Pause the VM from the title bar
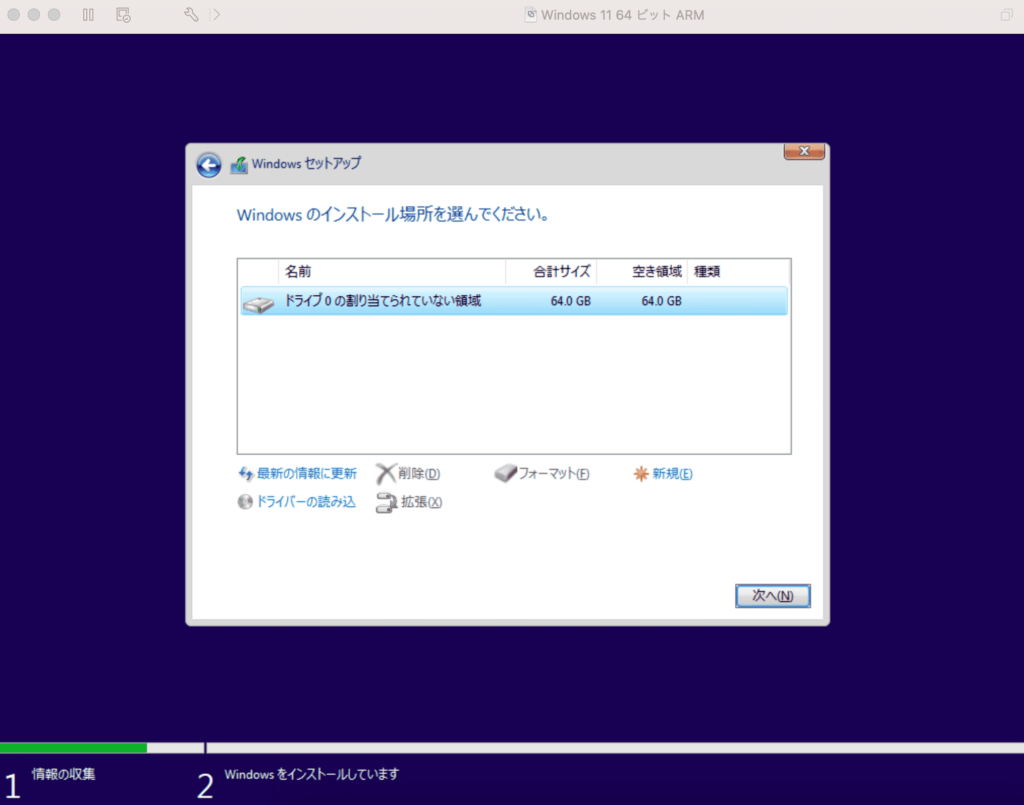Screen dimensions: 1024x805 [88, 14]
